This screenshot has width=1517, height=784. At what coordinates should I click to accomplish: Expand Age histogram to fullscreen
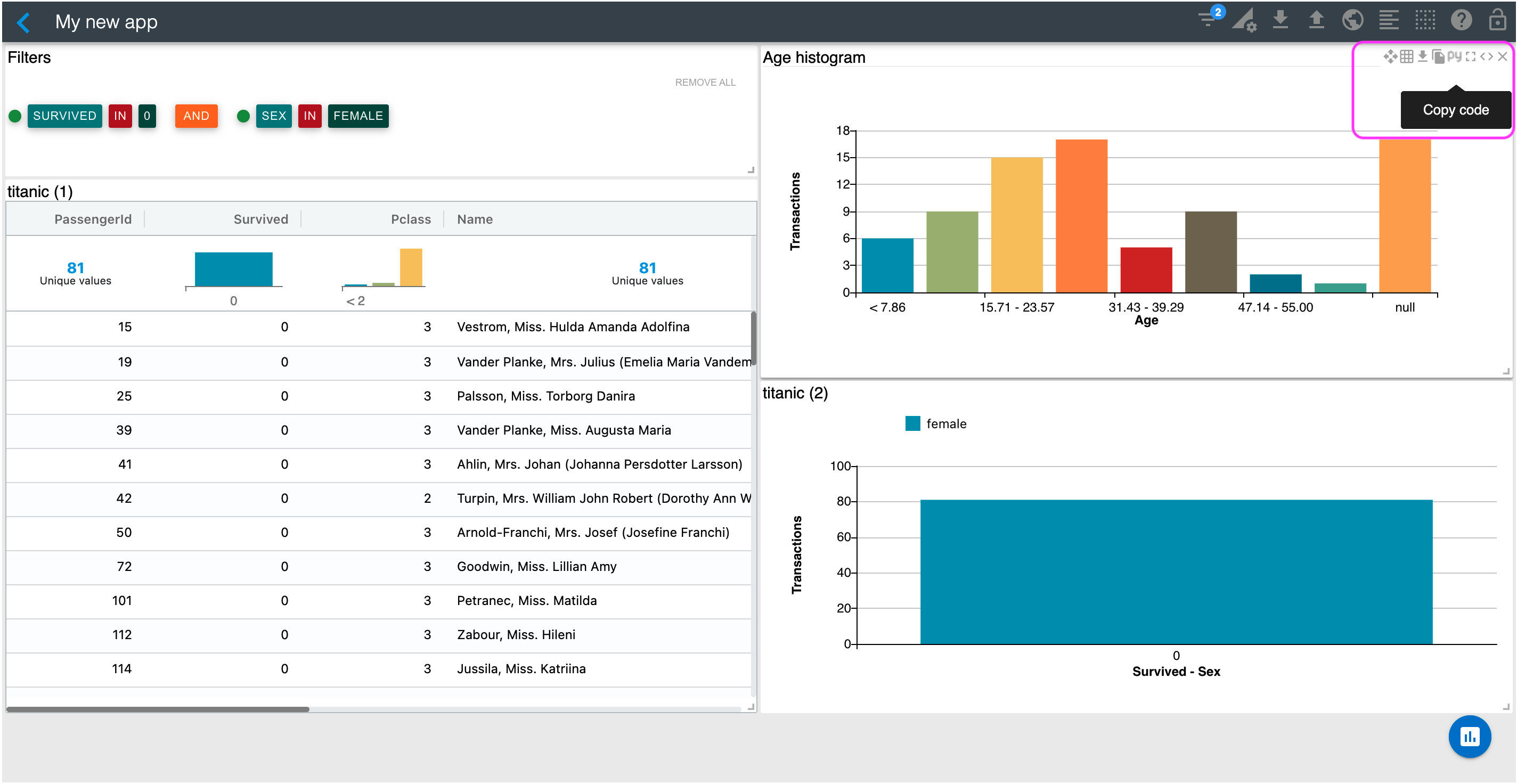click(x=1471, y=56)
